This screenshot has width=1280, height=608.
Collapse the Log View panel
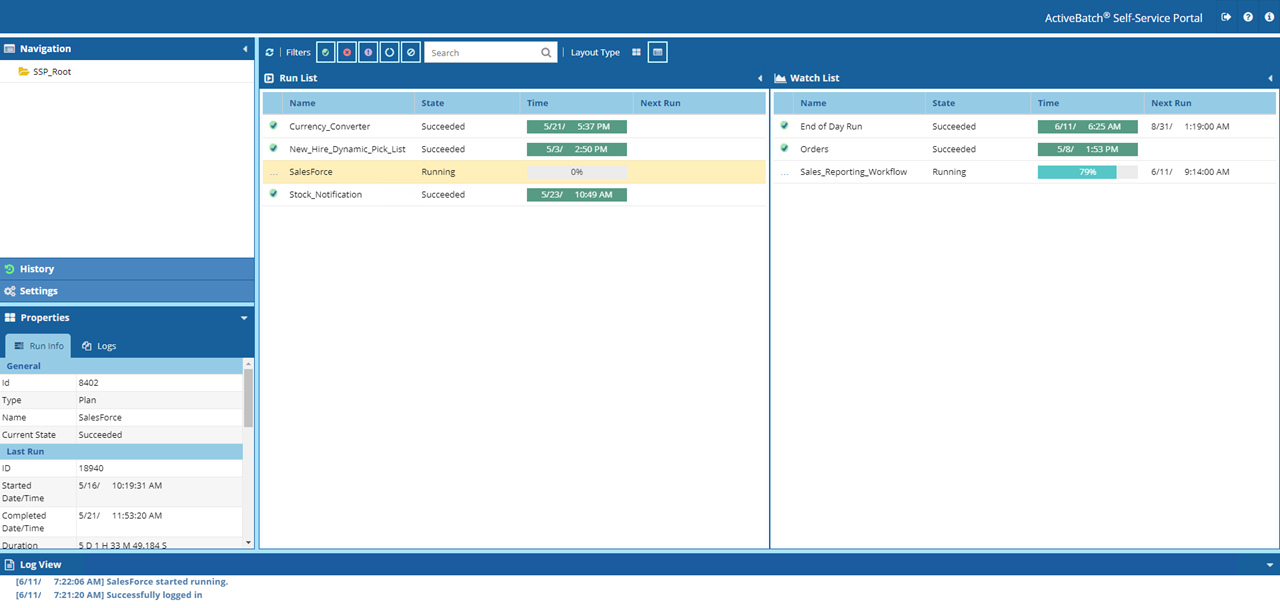point(1268,563)
